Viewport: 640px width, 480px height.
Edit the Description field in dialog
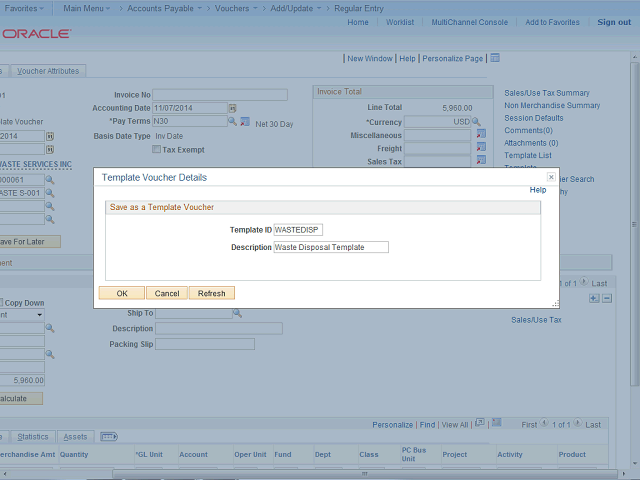click(331, 247)
